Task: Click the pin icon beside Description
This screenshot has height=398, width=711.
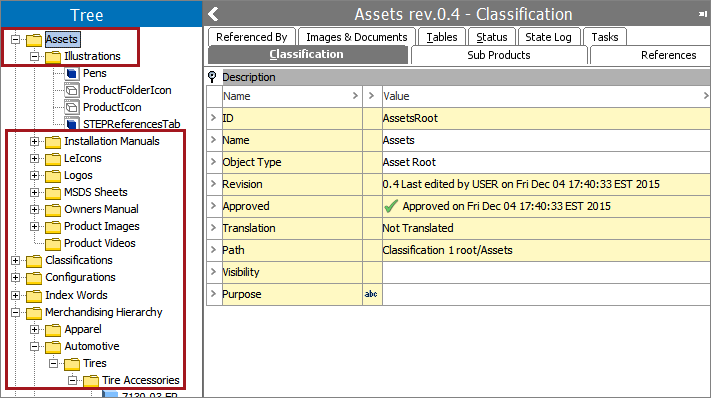Action: pyautogui.click(x=212, y=77)
